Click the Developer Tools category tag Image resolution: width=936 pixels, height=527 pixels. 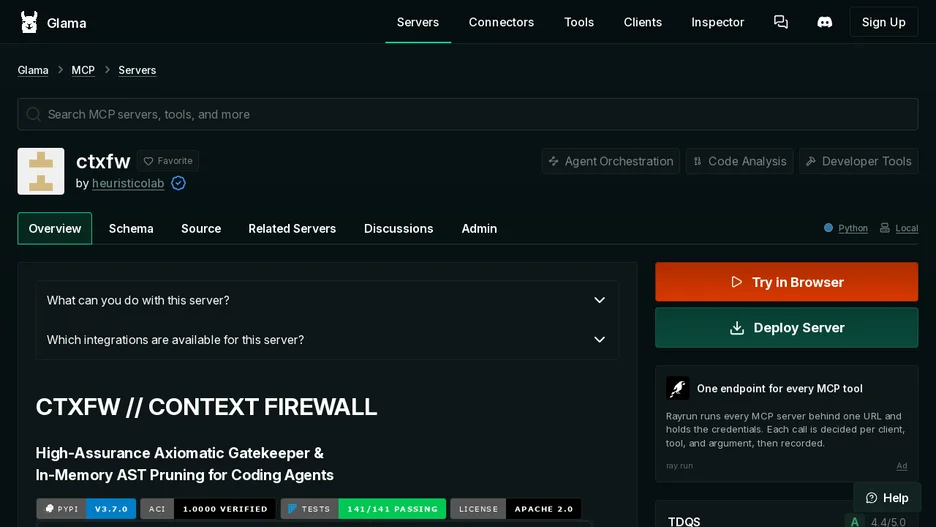click(x=858, y=161)
